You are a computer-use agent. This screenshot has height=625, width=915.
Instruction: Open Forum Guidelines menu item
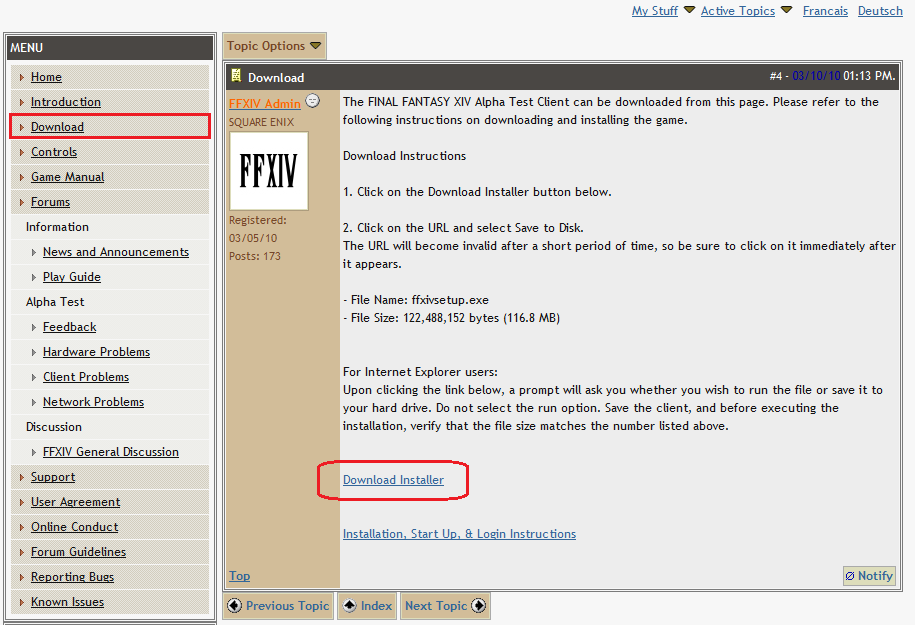78,553
